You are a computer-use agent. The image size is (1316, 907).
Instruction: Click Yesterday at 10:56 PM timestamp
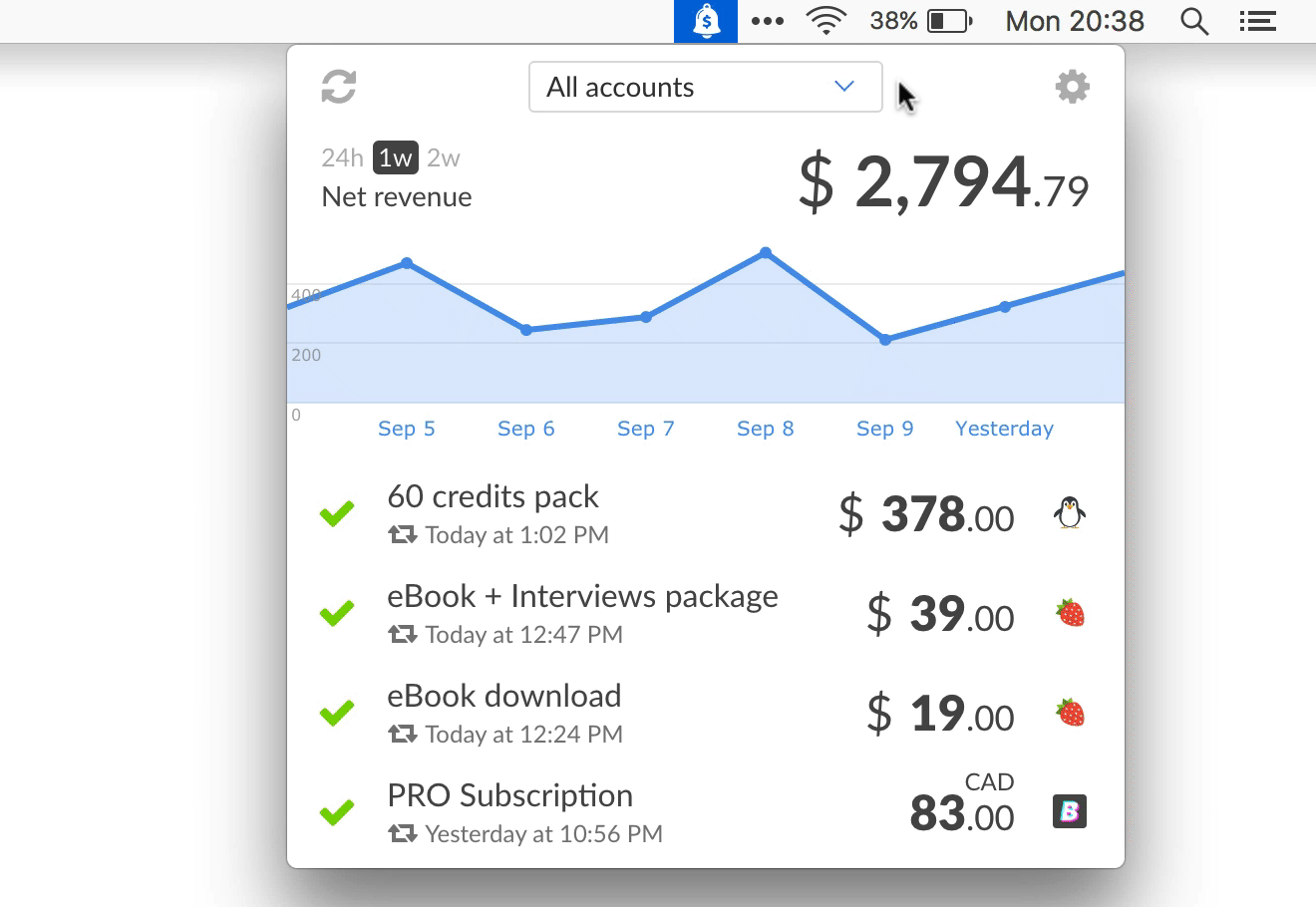(x=544, y=834)
